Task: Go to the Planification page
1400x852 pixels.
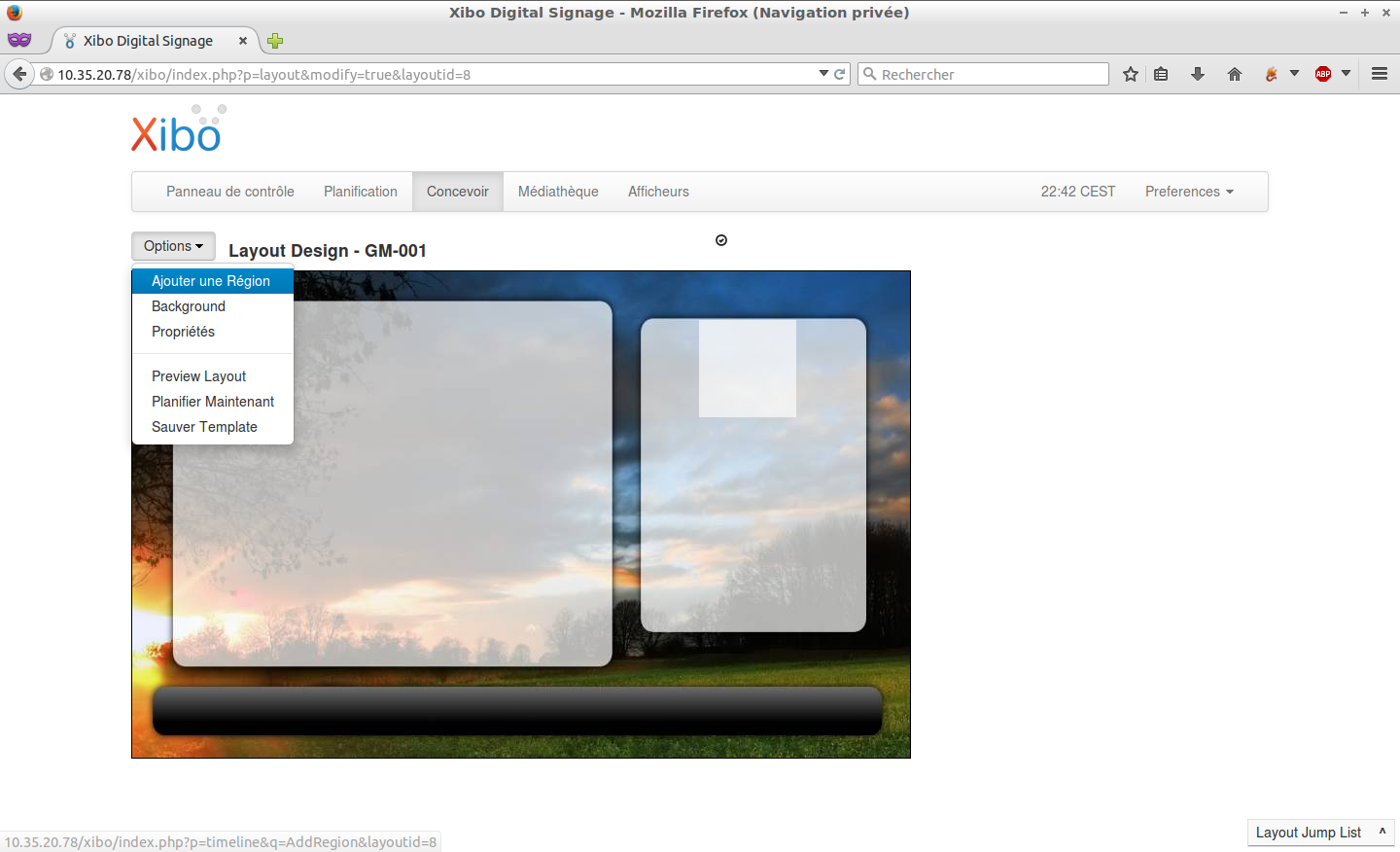Action: (360, 192)
